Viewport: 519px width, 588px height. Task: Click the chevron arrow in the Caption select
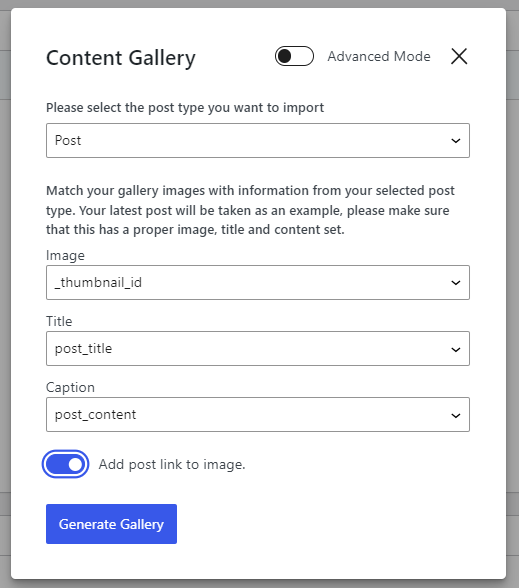click(x=456, y=416)
